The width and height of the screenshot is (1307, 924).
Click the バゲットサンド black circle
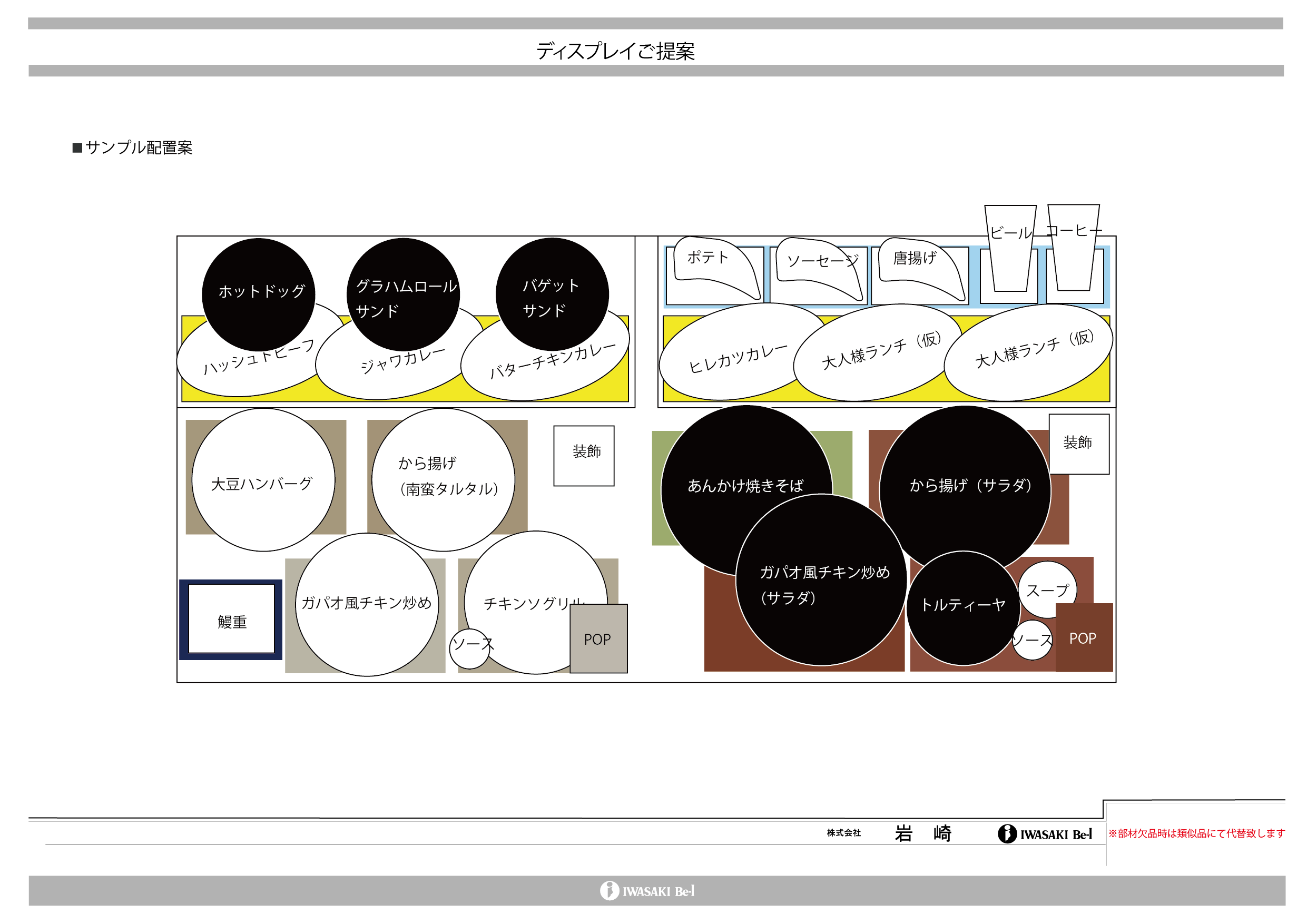(x=552, y=294)
